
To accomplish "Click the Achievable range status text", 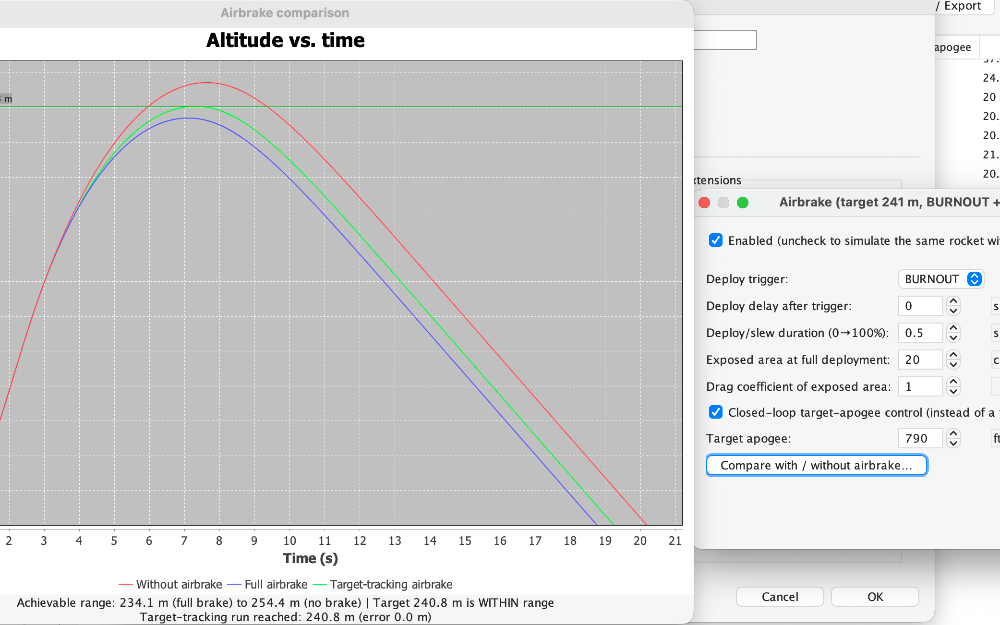I will [x=285, y=603].
